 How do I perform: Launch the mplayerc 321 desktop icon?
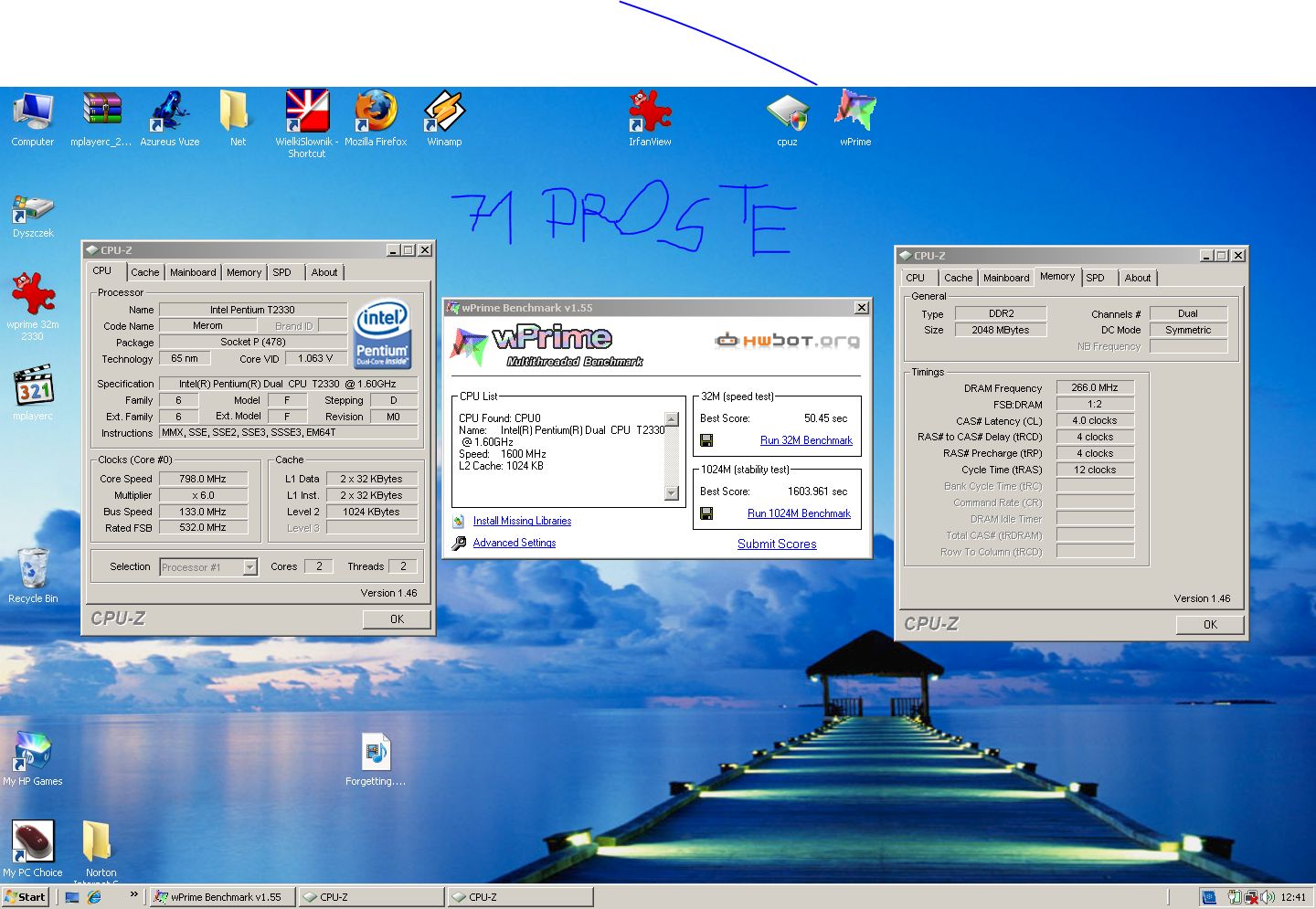[33, 386]
